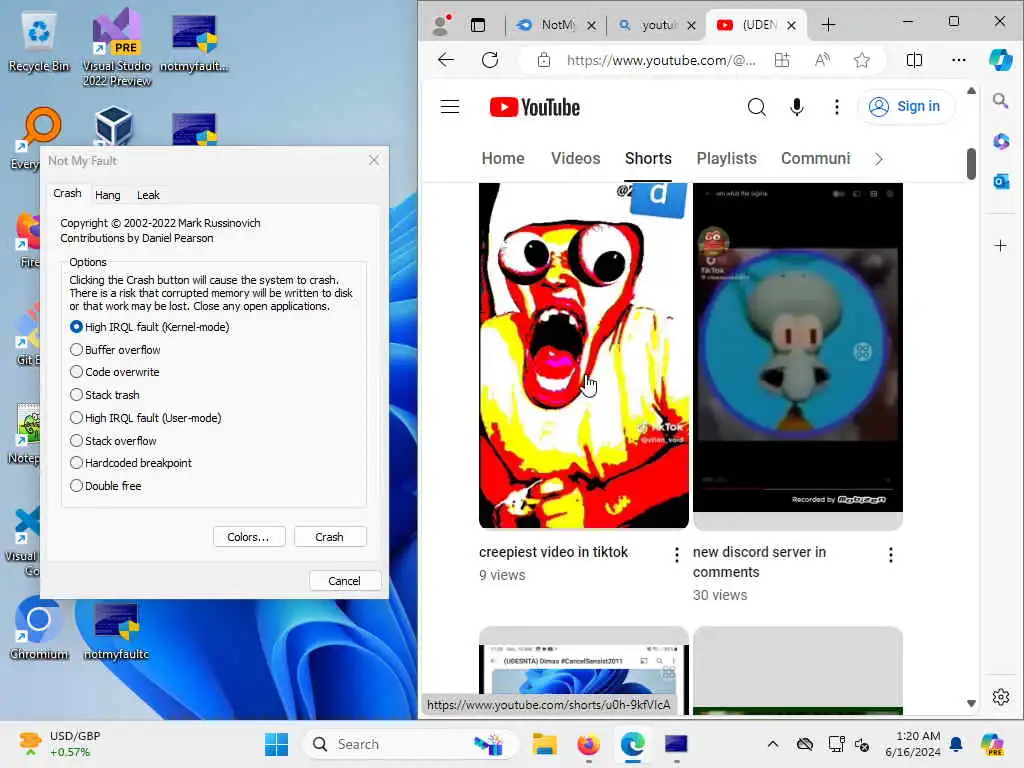
Task: Open a new Edge tab
Action: point(828,25)
